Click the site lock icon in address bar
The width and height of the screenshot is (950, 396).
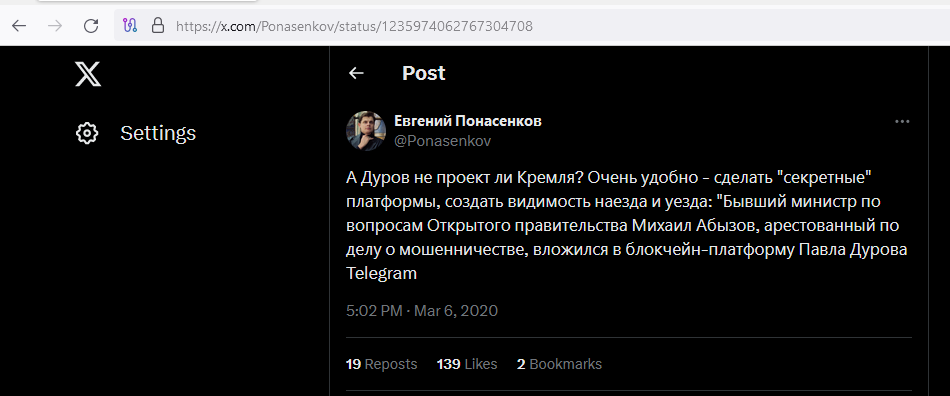(x=158, y=25)
